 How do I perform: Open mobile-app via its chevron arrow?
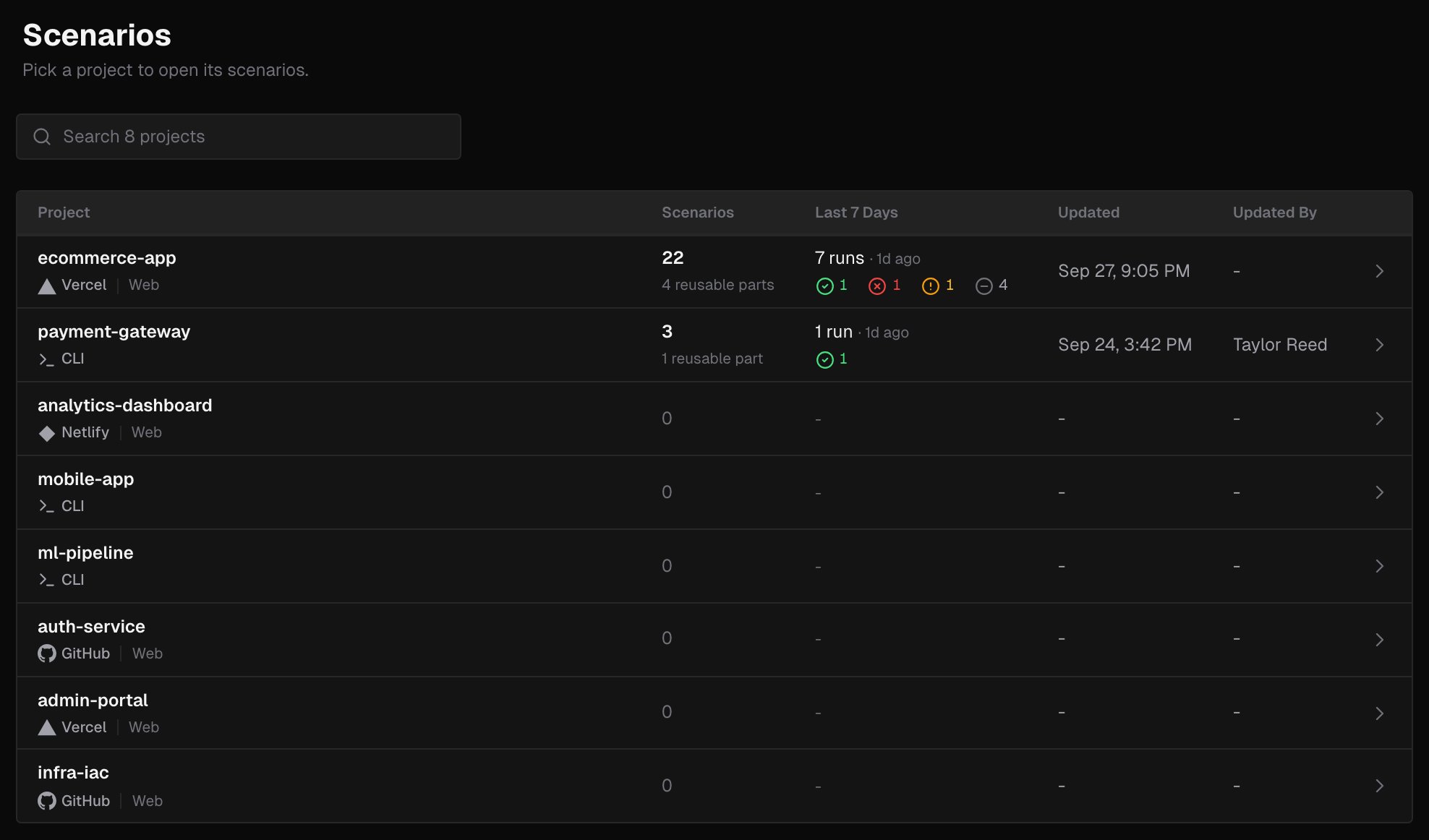(x=1379, y=492)
